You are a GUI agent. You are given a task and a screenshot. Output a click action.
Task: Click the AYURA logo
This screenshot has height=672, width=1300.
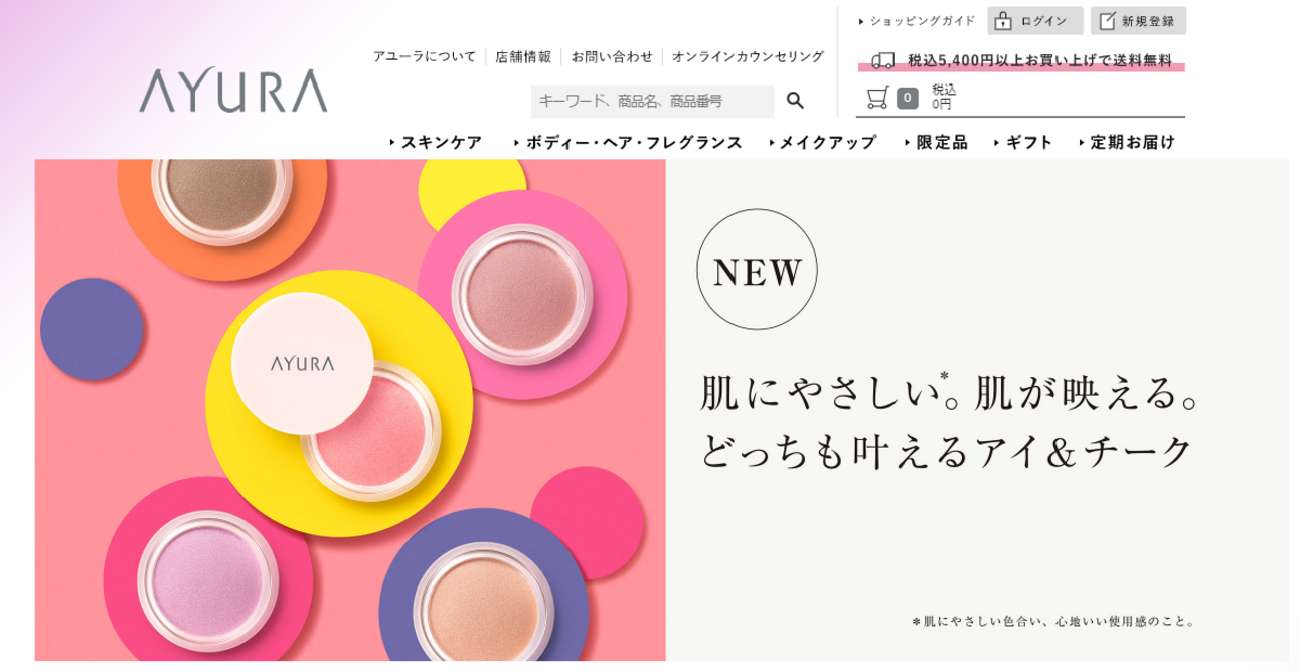click(x=233, y=90)
